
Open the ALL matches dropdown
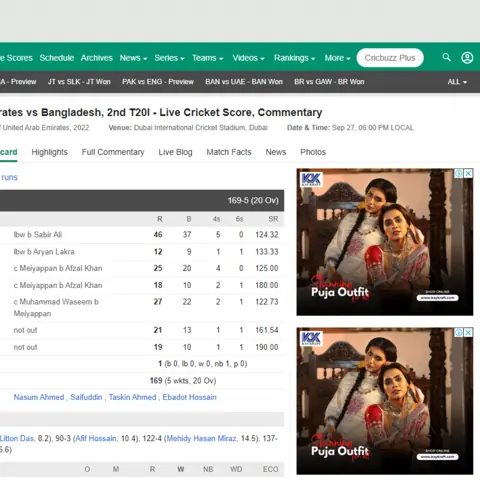(457, 82)
